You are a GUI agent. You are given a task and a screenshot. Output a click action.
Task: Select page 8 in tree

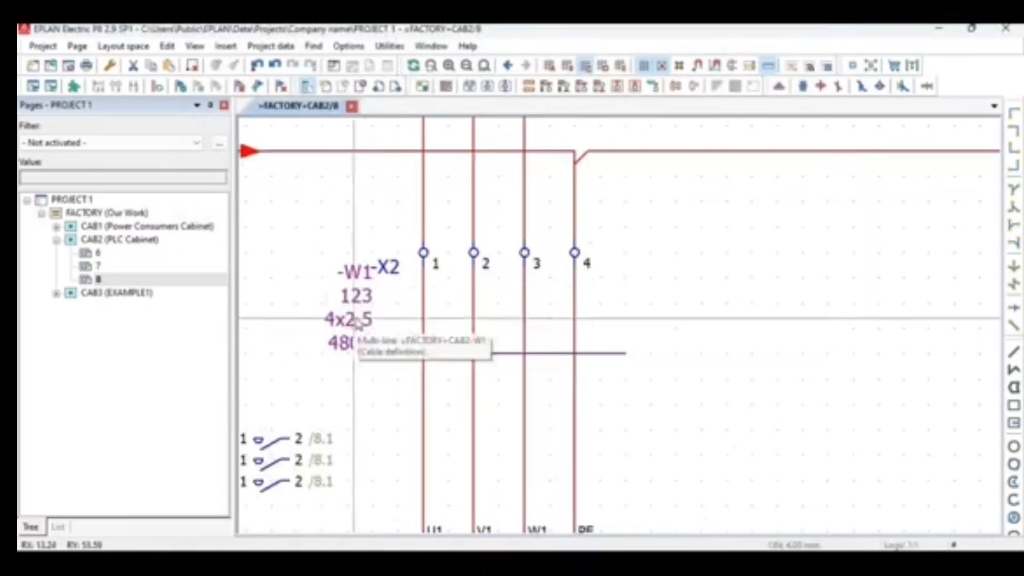[98, 280]
